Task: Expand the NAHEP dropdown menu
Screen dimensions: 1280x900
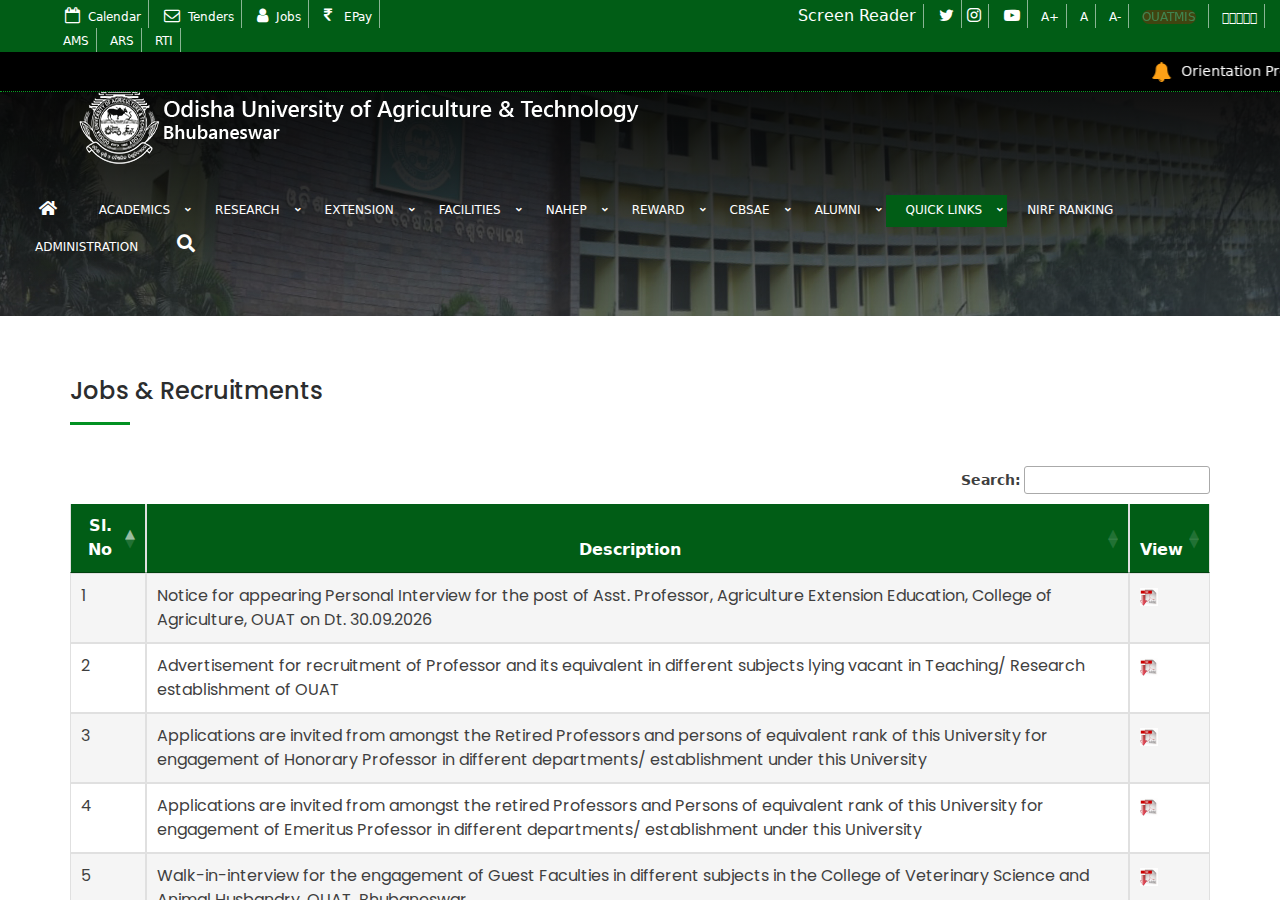Action: coord(575,210)
